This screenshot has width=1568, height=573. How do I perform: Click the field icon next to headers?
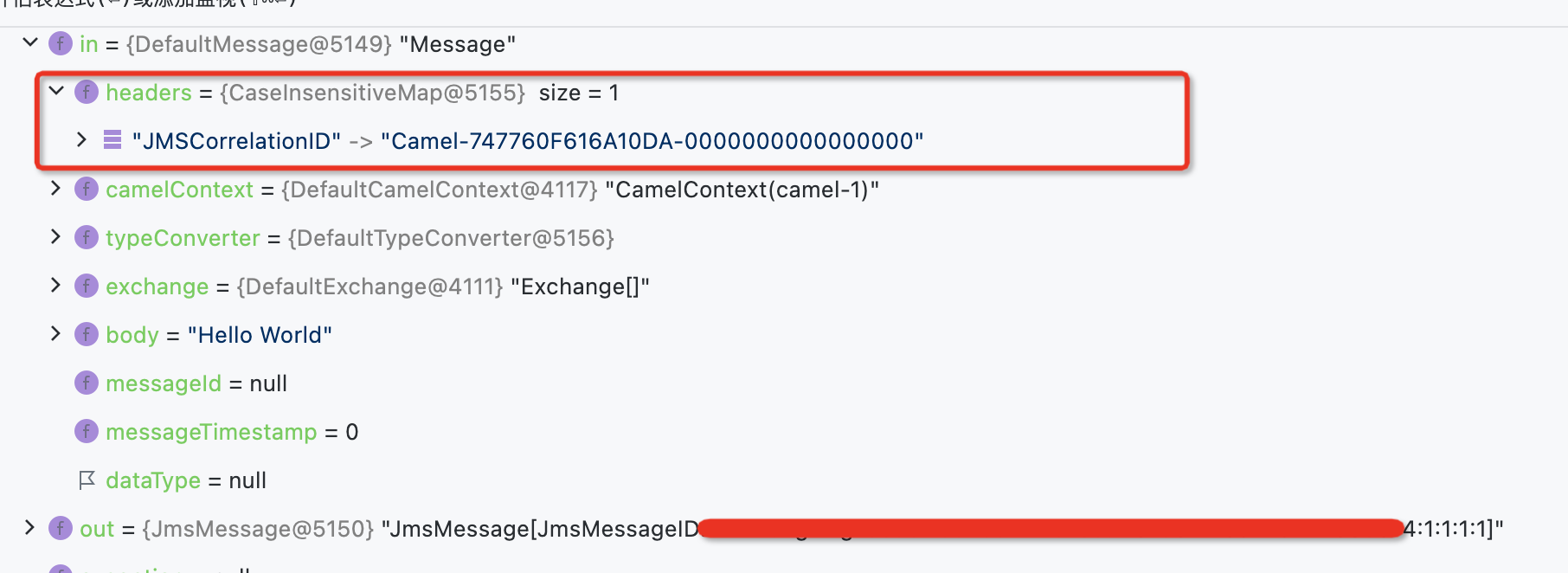coord(87,92)
